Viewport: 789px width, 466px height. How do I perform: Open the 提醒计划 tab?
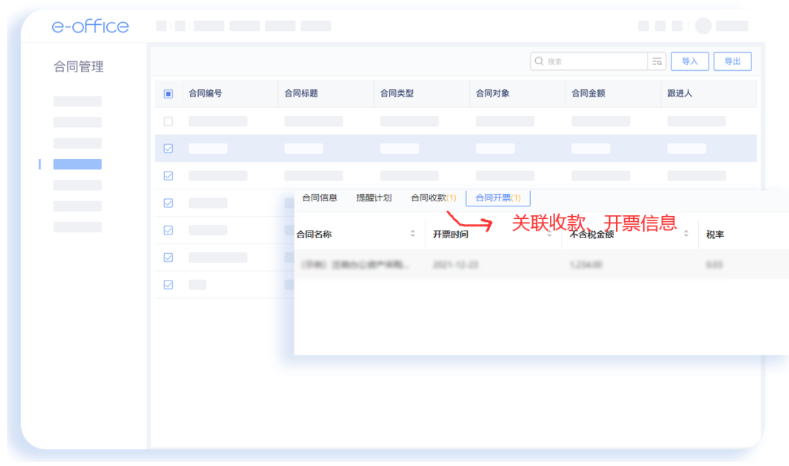(374, 198)
